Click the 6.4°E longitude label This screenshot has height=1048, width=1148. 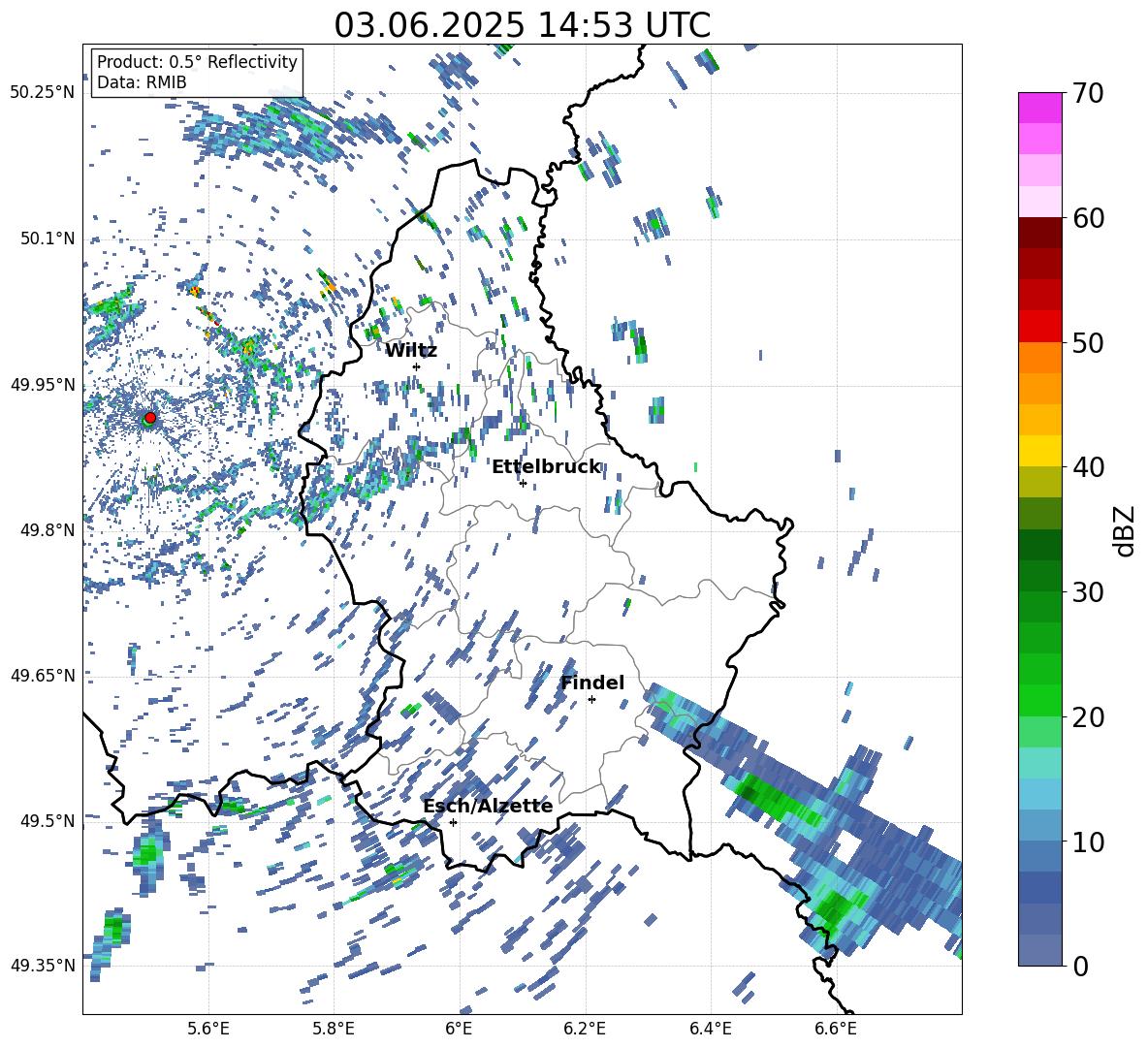[x=710, y=1029]
